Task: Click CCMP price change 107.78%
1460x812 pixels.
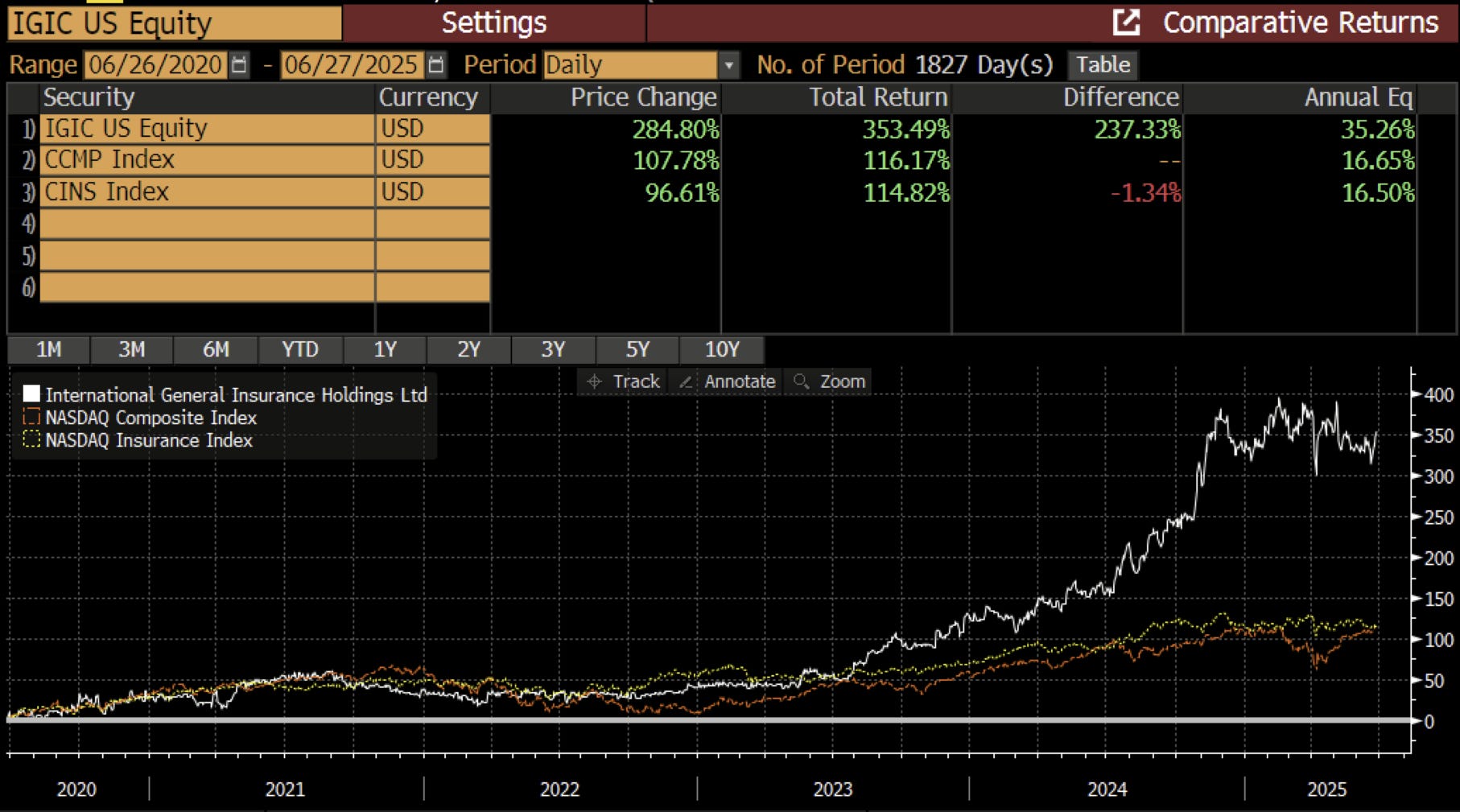Action: [x=675, y=160]
